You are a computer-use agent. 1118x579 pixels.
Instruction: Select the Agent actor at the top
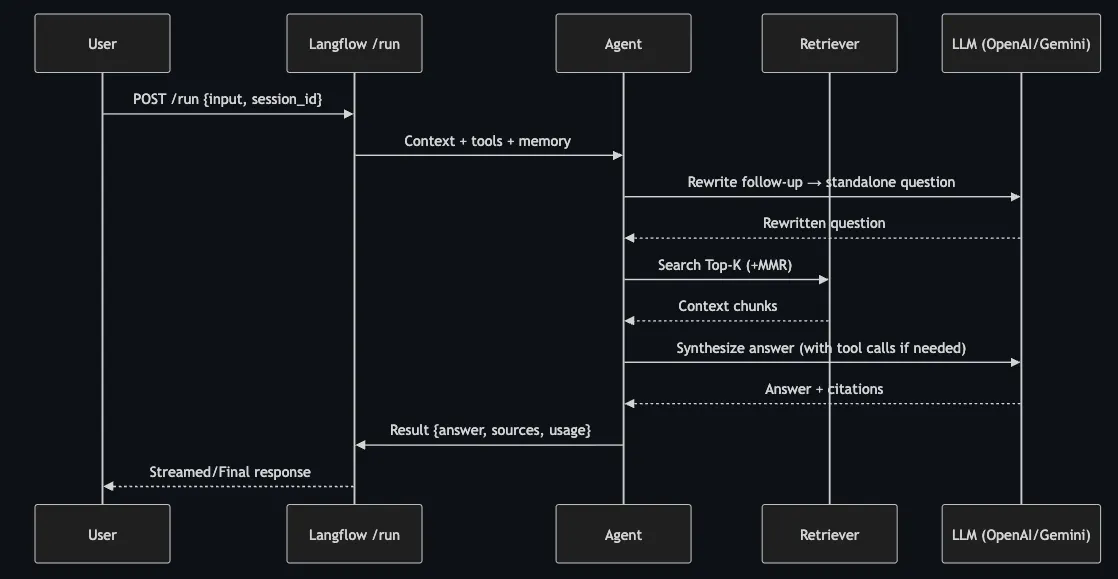[x=622, y=43]
